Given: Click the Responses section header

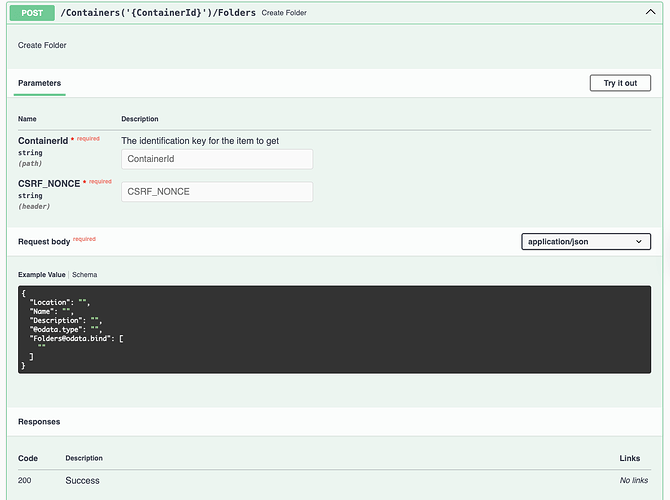Looking at the screenshot, I should tap(39, 422).
